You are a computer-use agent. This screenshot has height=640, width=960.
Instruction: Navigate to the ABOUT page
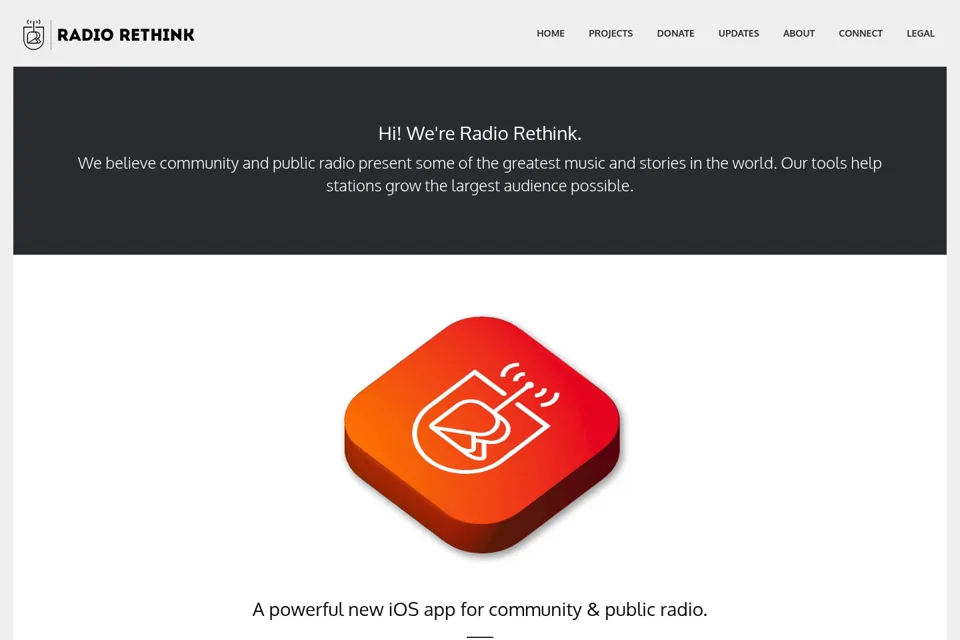[798, 34]
